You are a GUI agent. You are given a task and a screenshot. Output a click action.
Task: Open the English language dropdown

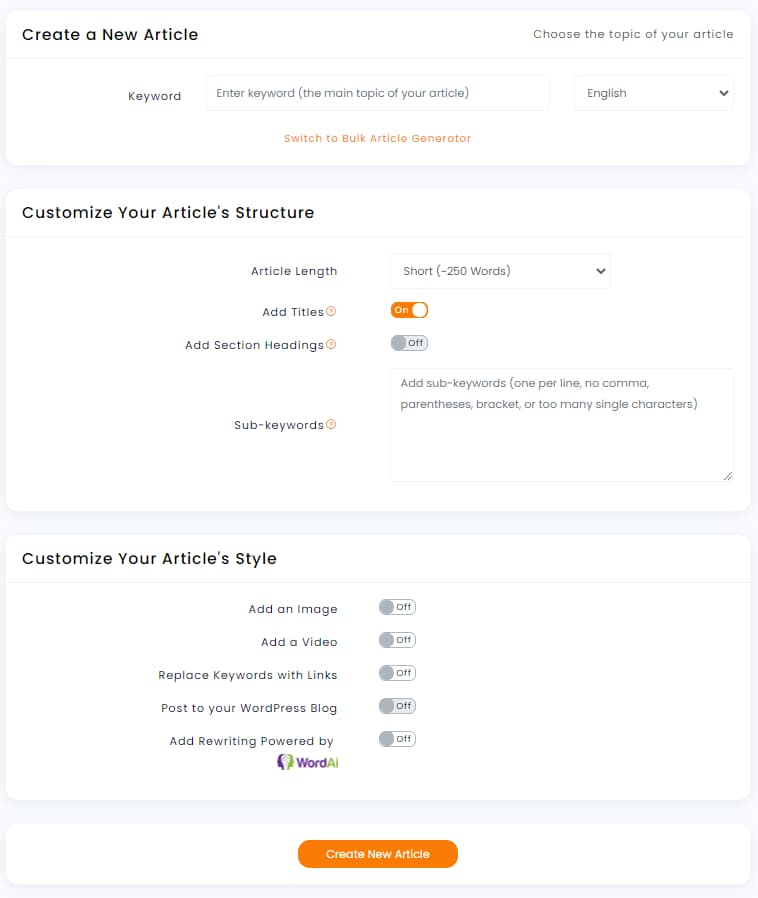click(653, 93)
